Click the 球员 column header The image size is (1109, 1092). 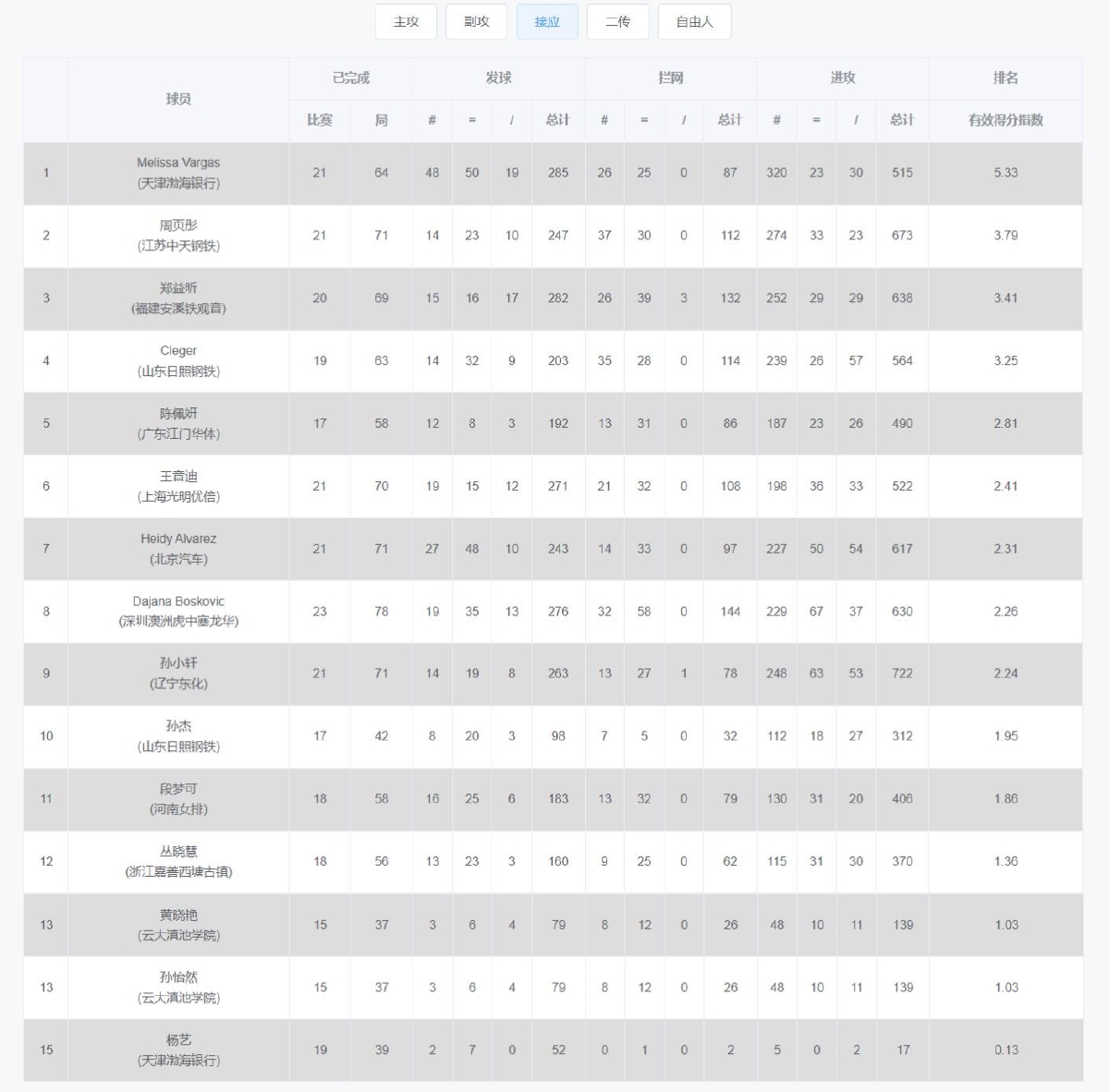178,100
